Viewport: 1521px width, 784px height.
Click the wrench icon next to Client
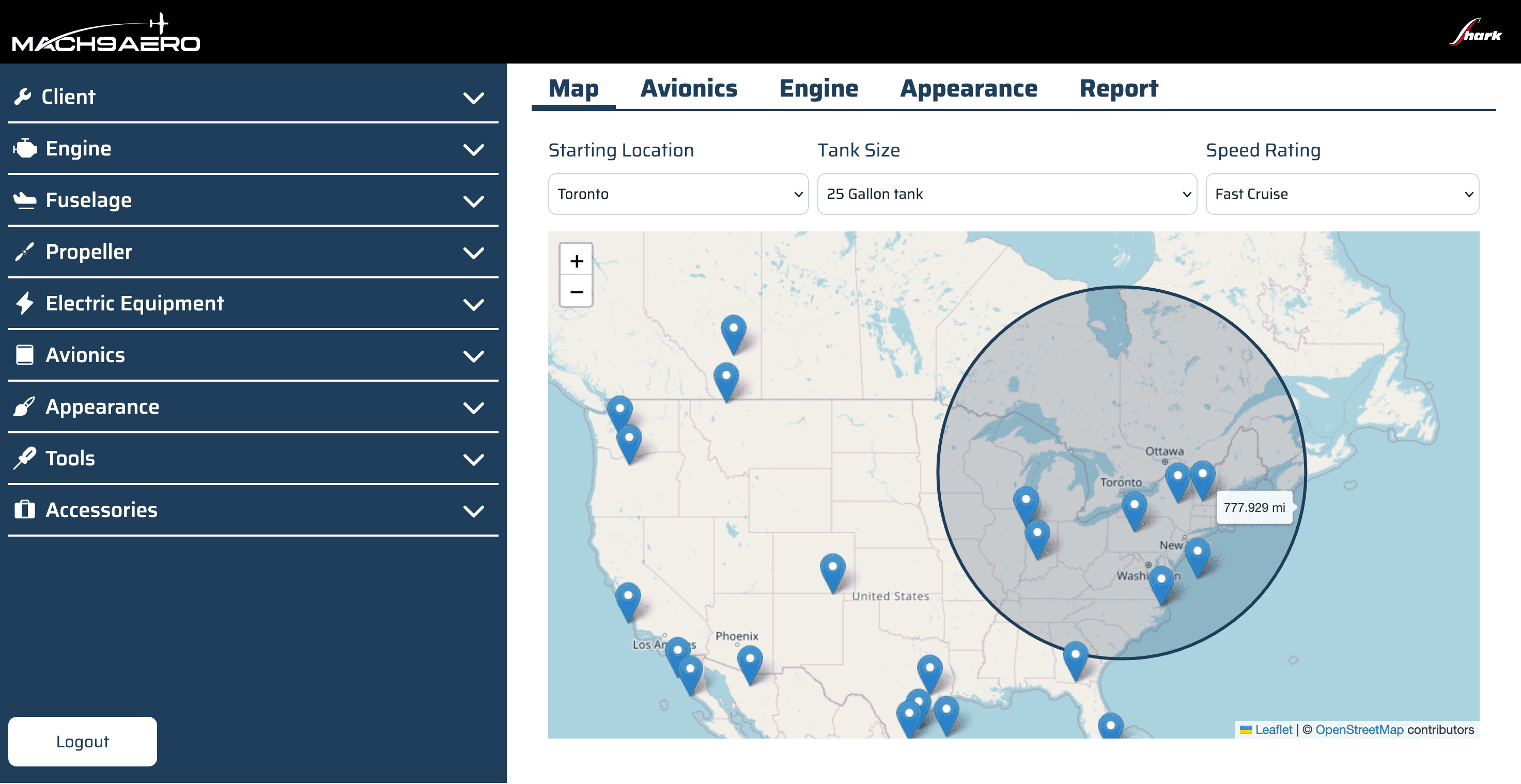click(x=23, y=96)
